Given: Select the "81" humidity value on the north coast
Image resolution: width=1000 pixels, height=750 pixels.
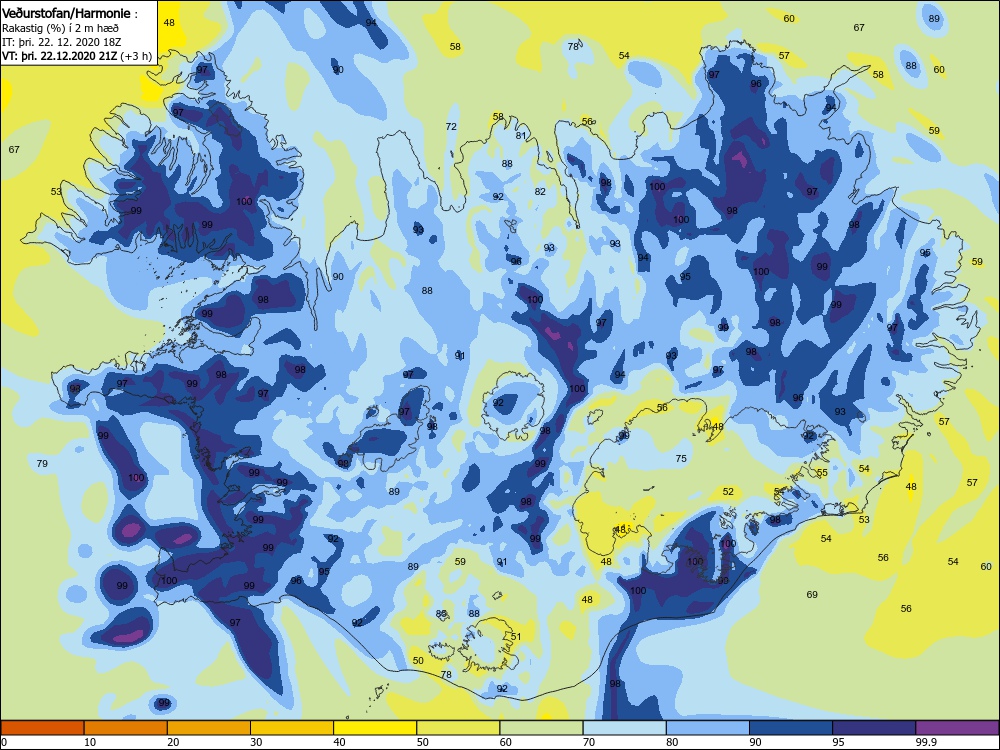Looking at the screenshot, I should pos(521,135).
